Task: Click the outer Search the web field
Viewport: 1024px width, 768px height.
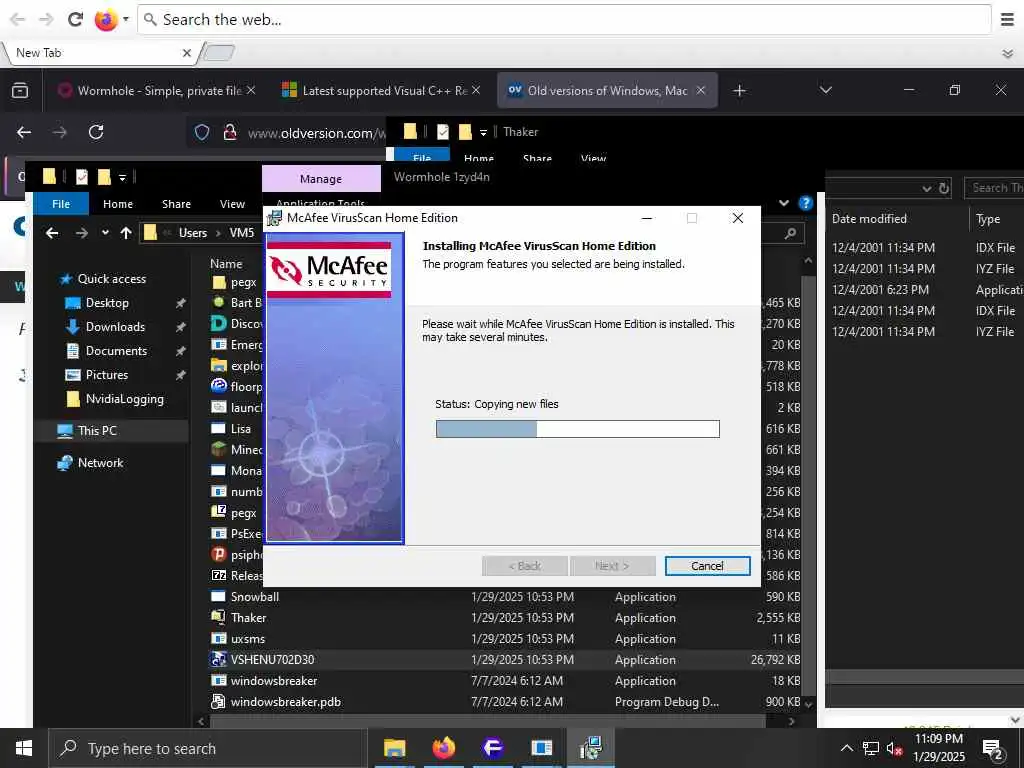Action: 564,20
